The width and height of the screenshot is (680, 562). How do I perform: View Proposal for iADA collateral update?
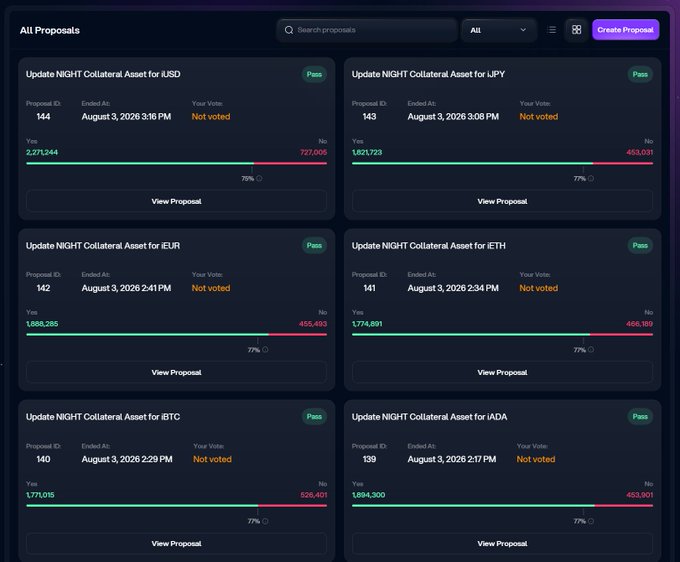[502, 544]
